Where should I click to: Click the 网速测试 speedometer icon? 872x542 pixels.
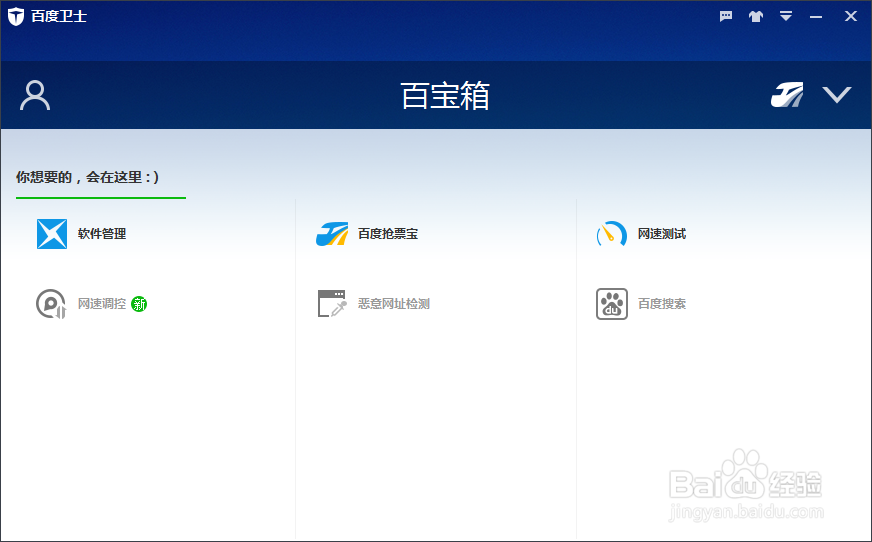[612, 234]
